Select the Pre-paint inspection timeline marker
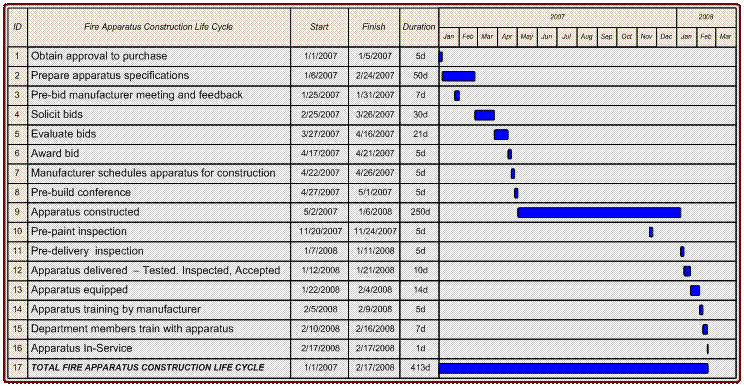The image size is (744, 386). pos(651,232)
